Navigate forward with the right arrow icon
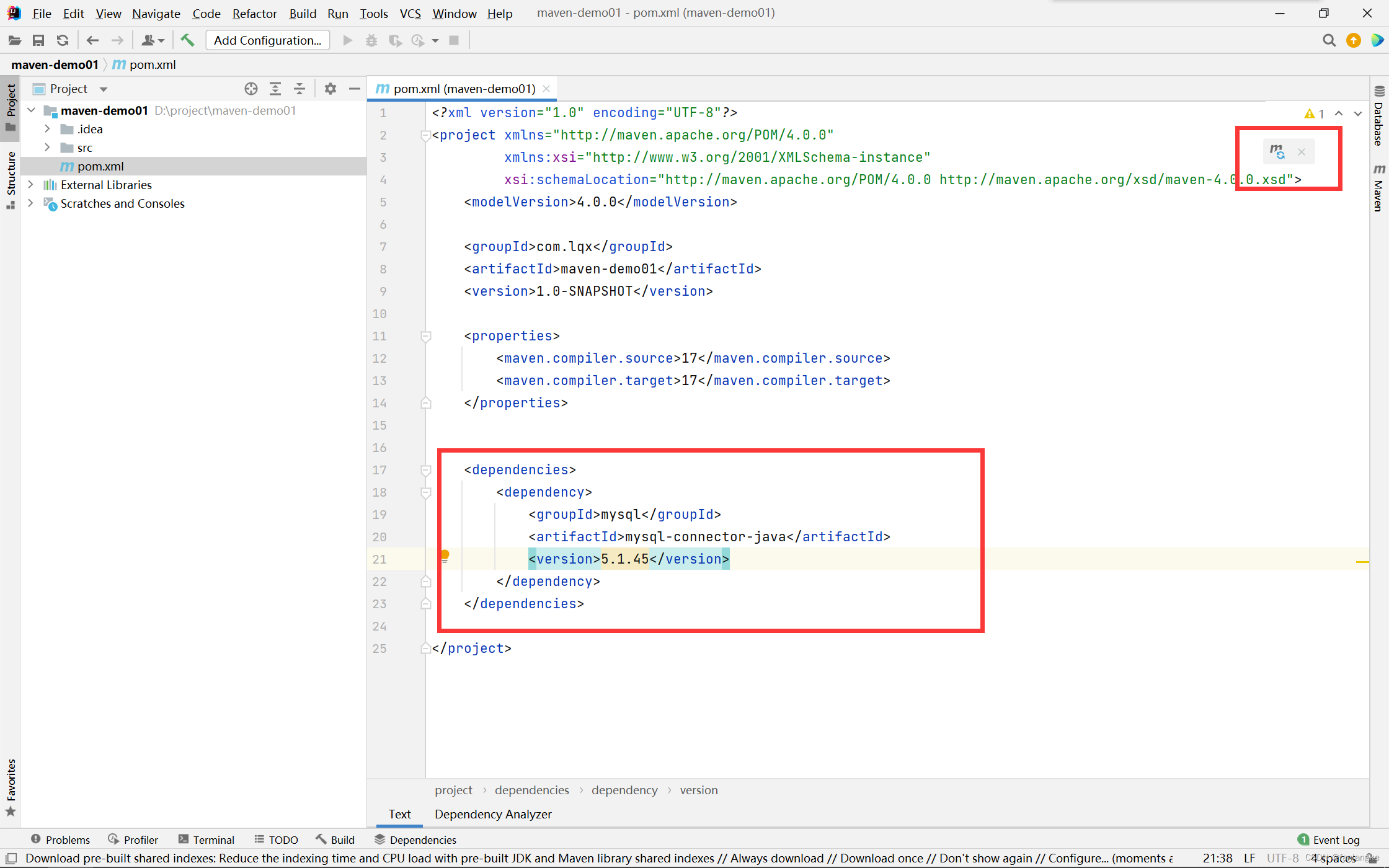This screenshot has width=1389, height=868. click(x=117, y=40)
